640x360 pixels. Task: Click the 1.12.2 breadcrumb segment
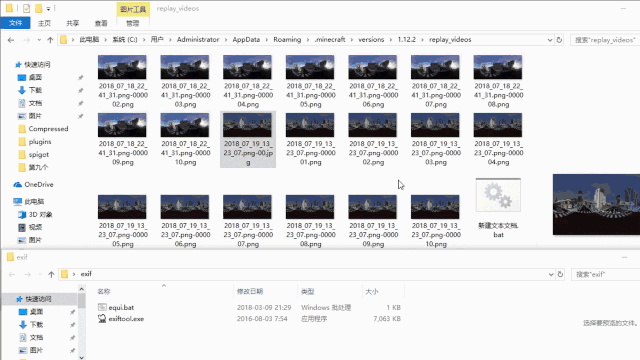(407, 40)
